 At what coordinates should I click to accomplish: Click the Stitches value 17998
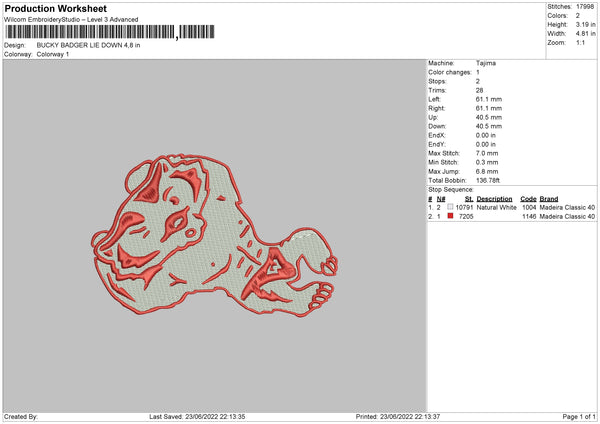click(x=585, y=7)
